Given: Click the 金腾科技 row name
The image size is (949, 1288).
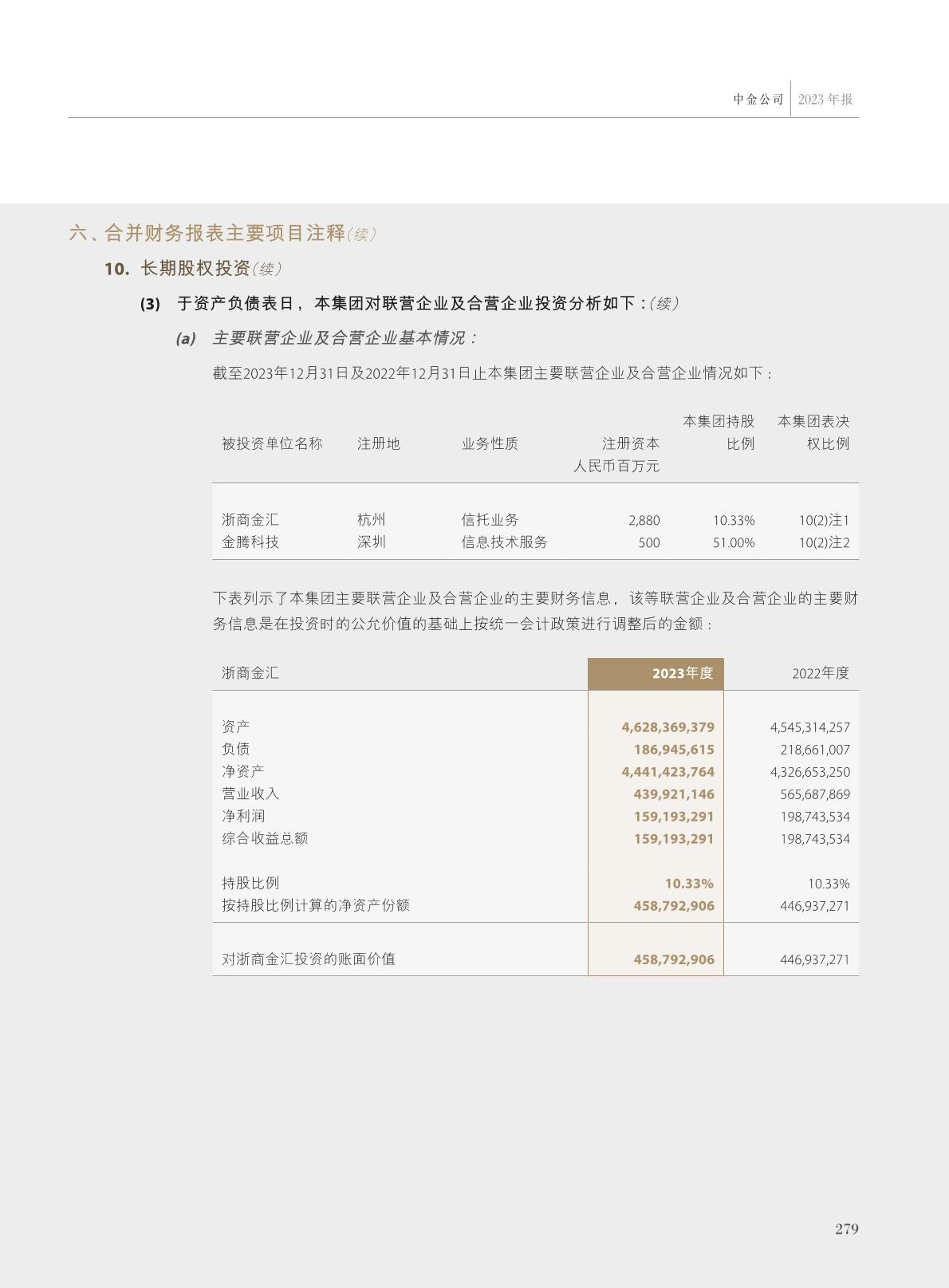Looking at the screenshot, I should (250, 542).
